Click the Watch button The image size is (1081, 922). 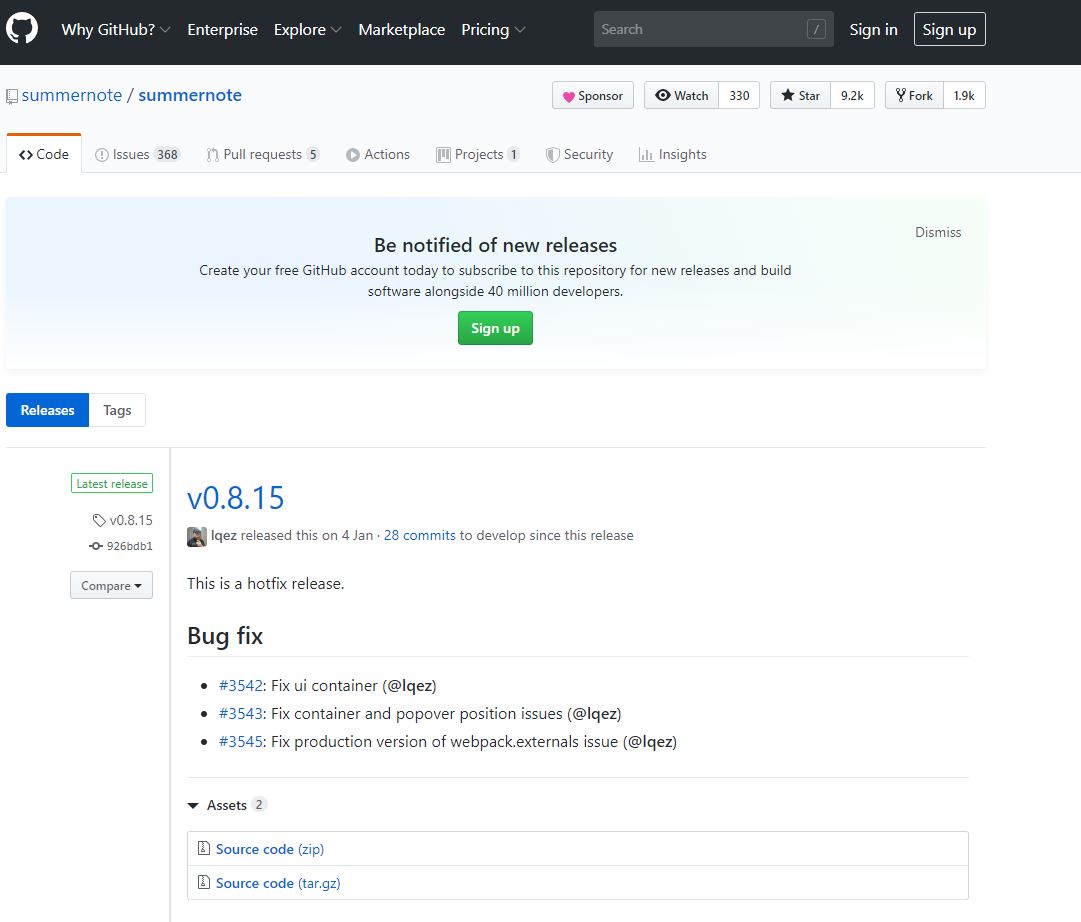[682, 95]
